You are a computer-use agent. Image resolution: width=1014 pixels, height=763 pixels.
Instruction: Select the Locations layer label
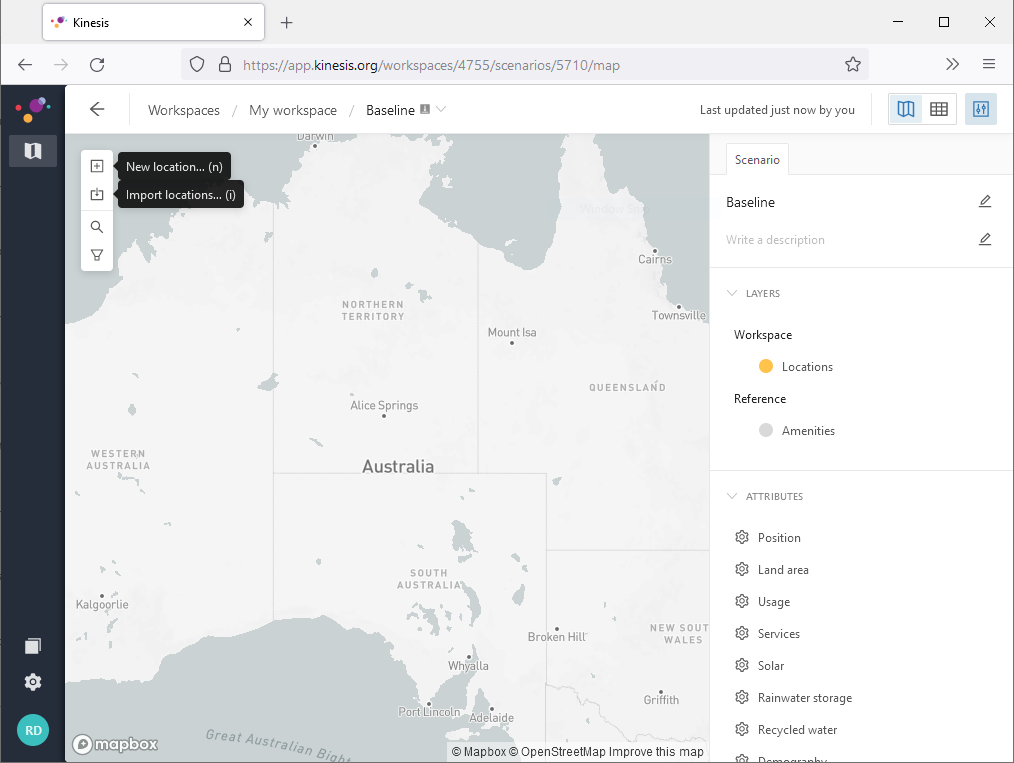tap(807, 367)
